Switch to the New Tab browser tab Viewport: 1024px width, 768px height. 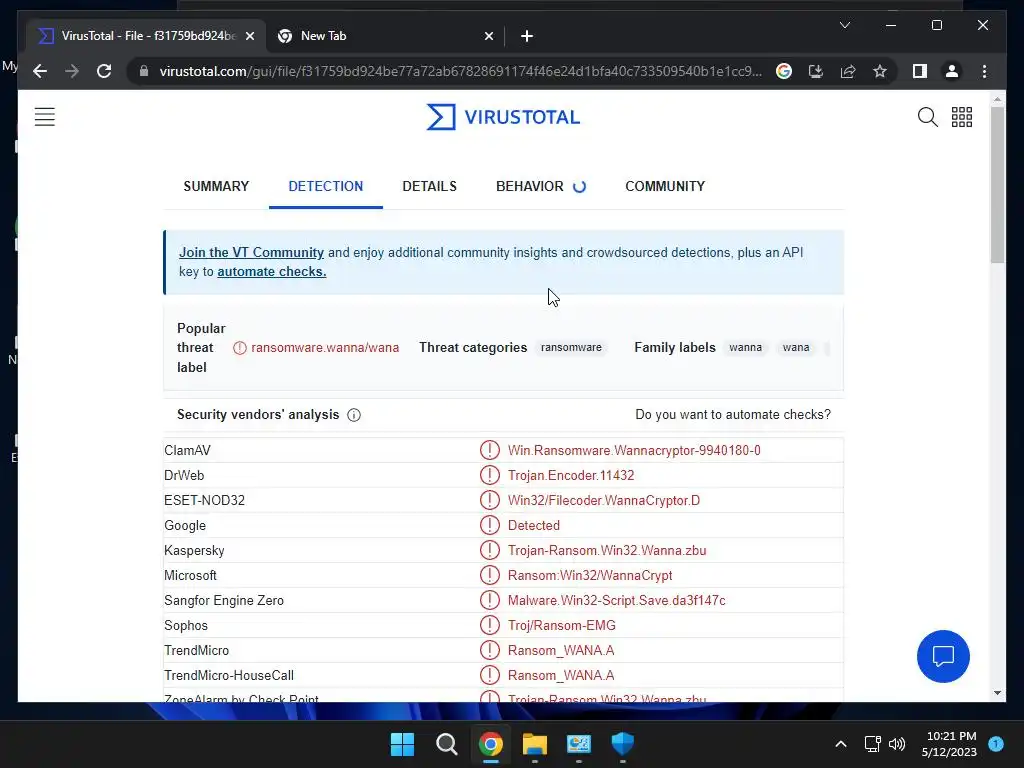coord(385,36)
